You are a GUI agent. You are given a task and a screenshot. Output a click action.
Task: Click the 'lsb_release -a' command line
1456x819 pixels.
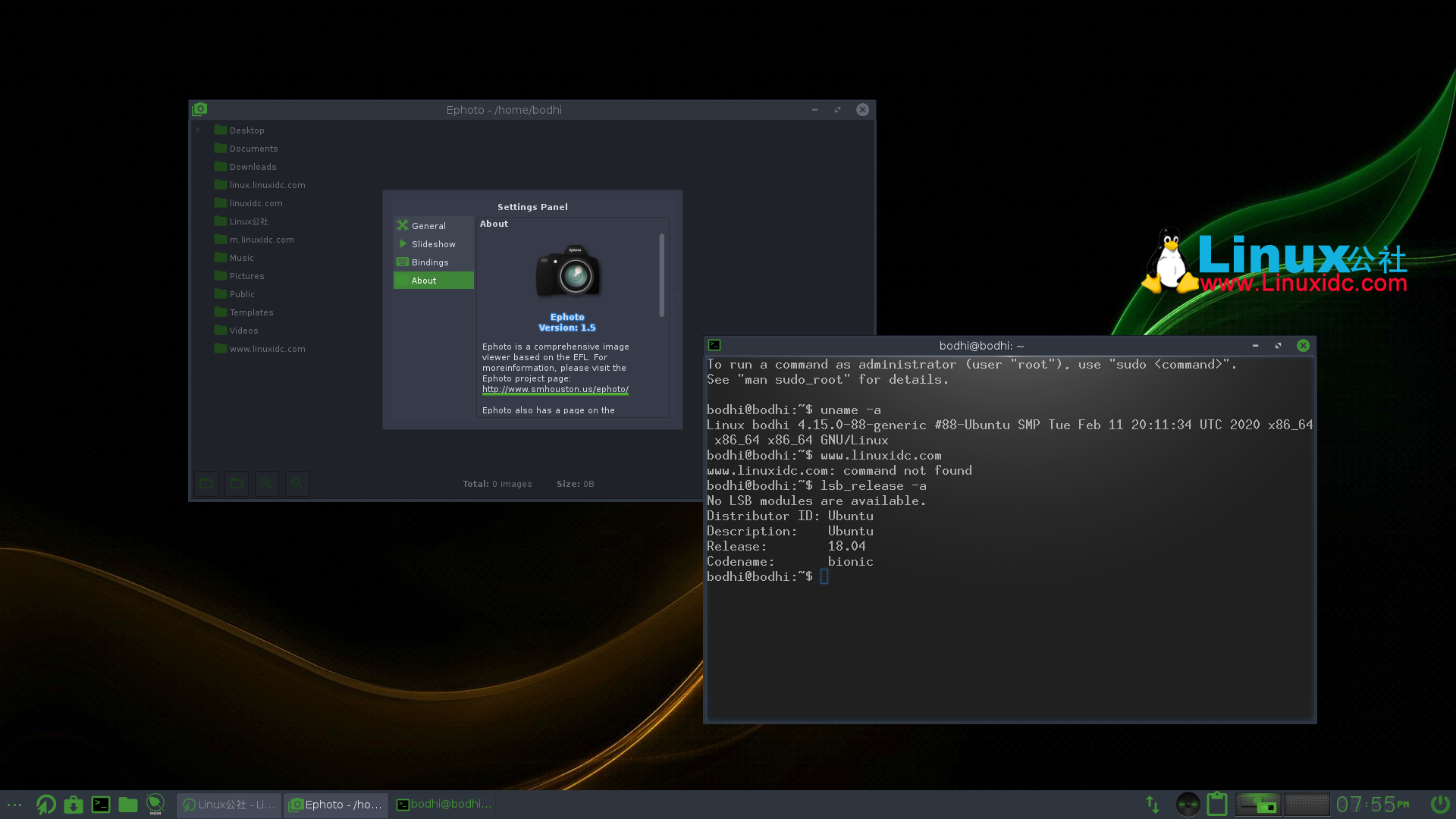[817, 486]
